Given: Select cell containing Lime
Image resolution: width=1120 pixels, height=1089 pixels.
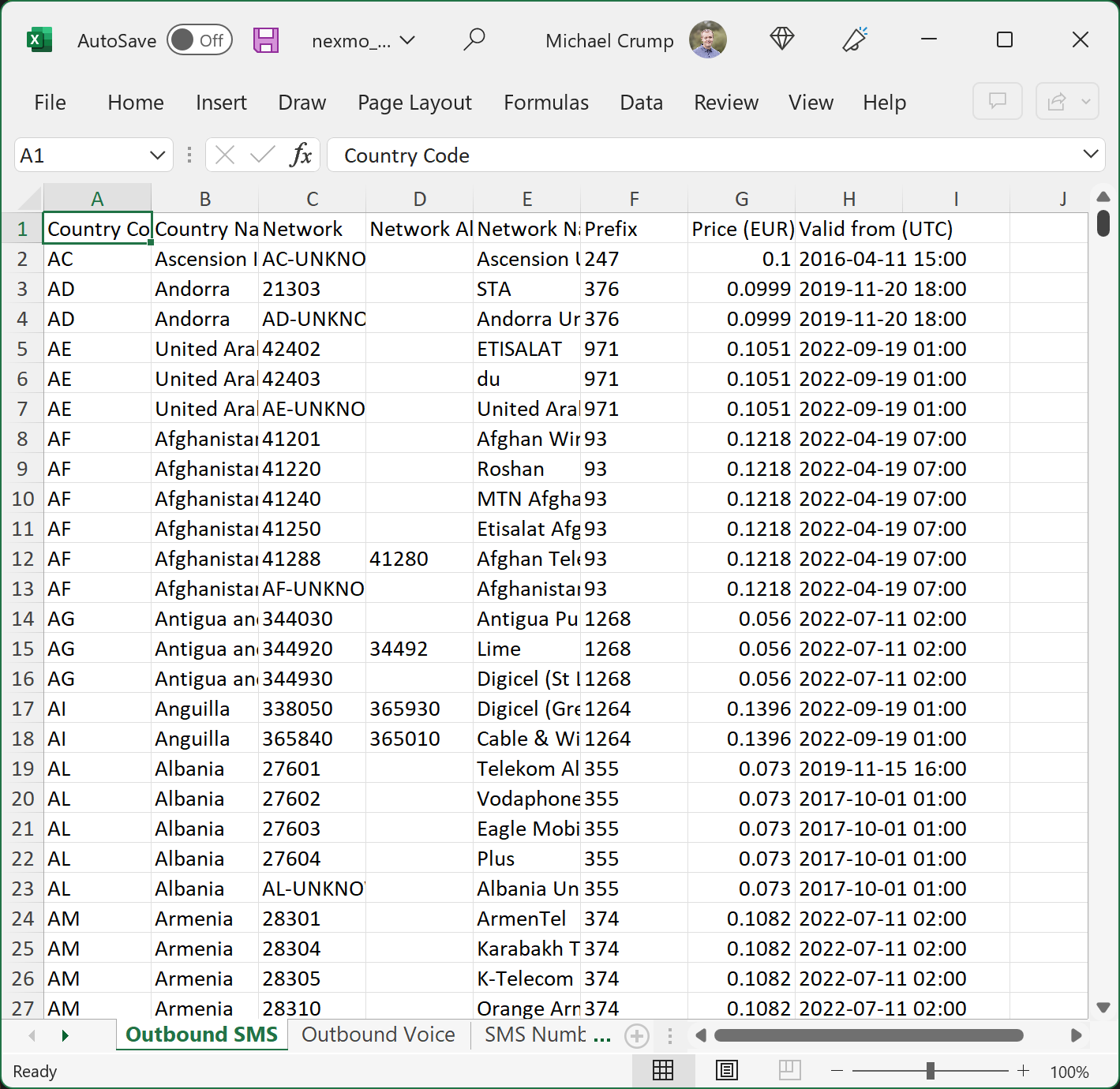Looking at the screenshot, I should pyautogui.click(x=526, y=649).
